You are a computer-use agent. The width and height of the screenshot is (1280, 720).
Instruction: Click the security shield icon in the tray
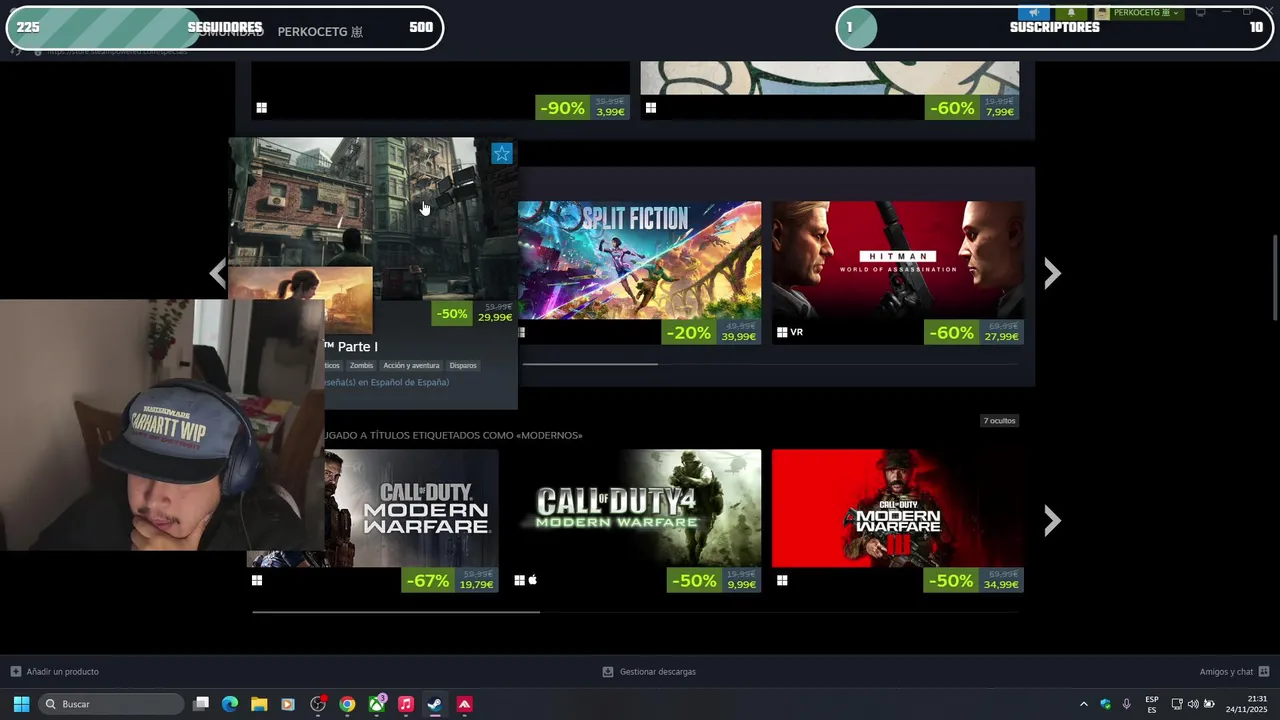tap(1106, 704)
